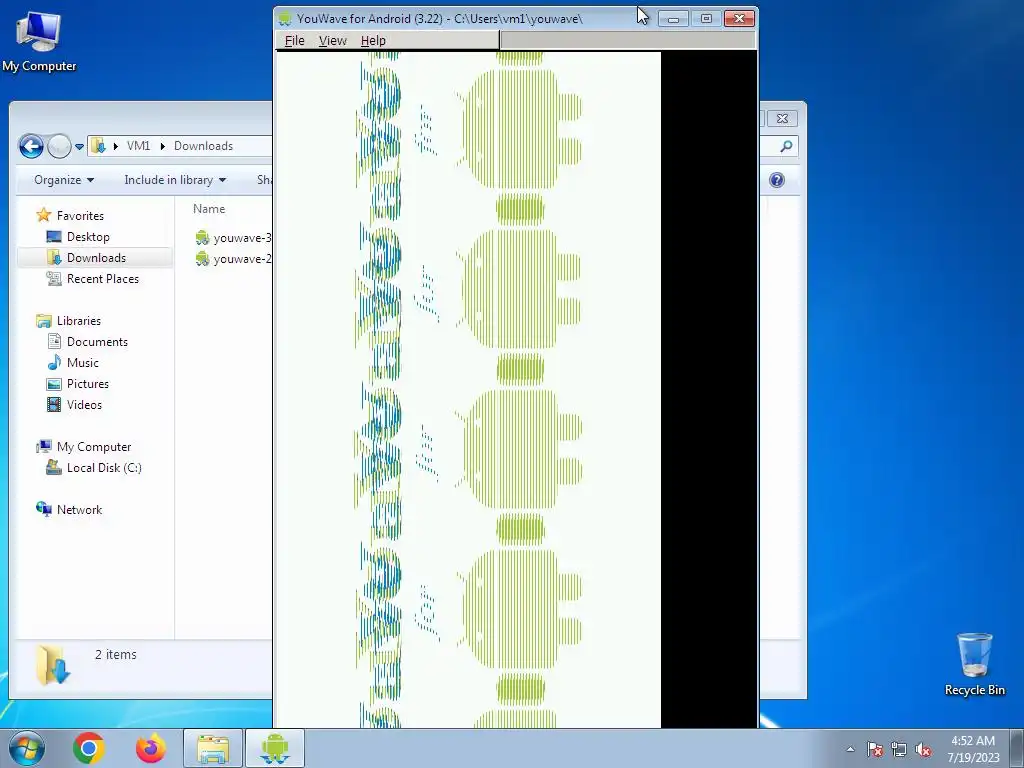Screen dimensions: 1024x768
Task: Open Videos library in navigation pane
Action: coord(84,404)
